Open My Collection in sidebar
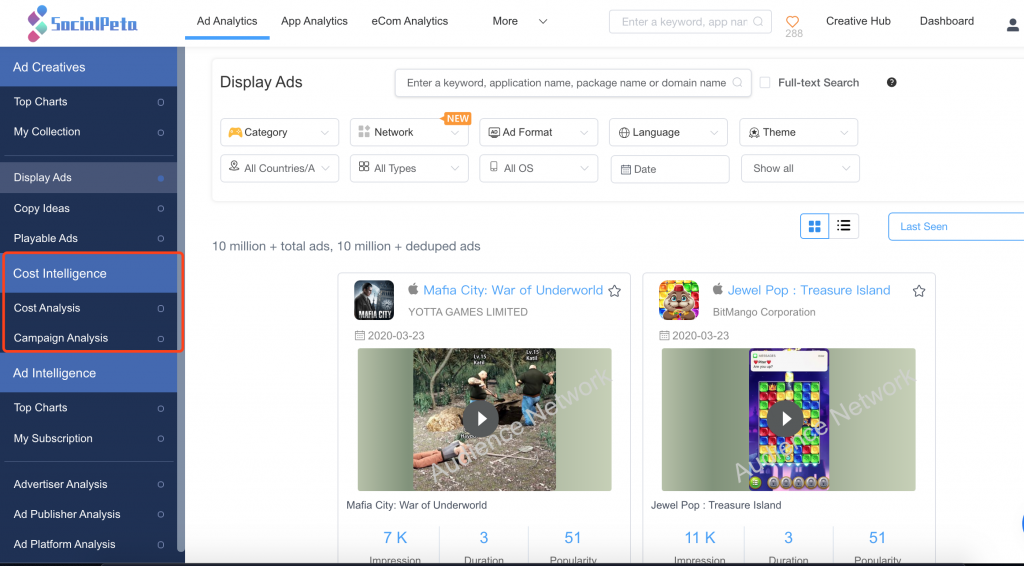Screen dimensions: 1024x566 click(x=88, y=132)
